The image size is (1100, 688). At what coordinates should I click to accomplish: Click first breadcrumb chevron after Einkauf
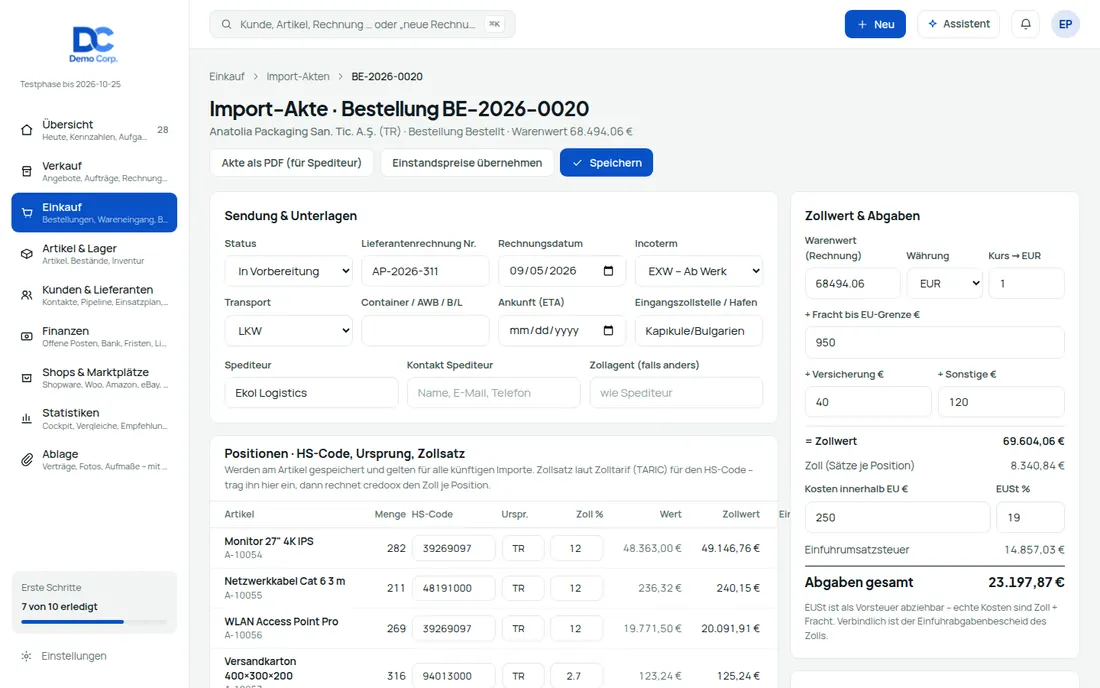(256, 76)
